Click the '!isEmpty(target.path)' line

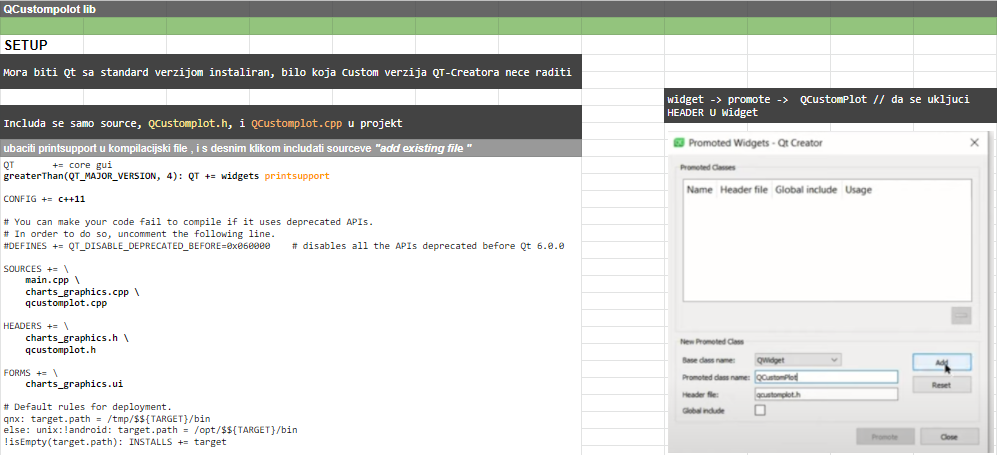pos(114,442)
